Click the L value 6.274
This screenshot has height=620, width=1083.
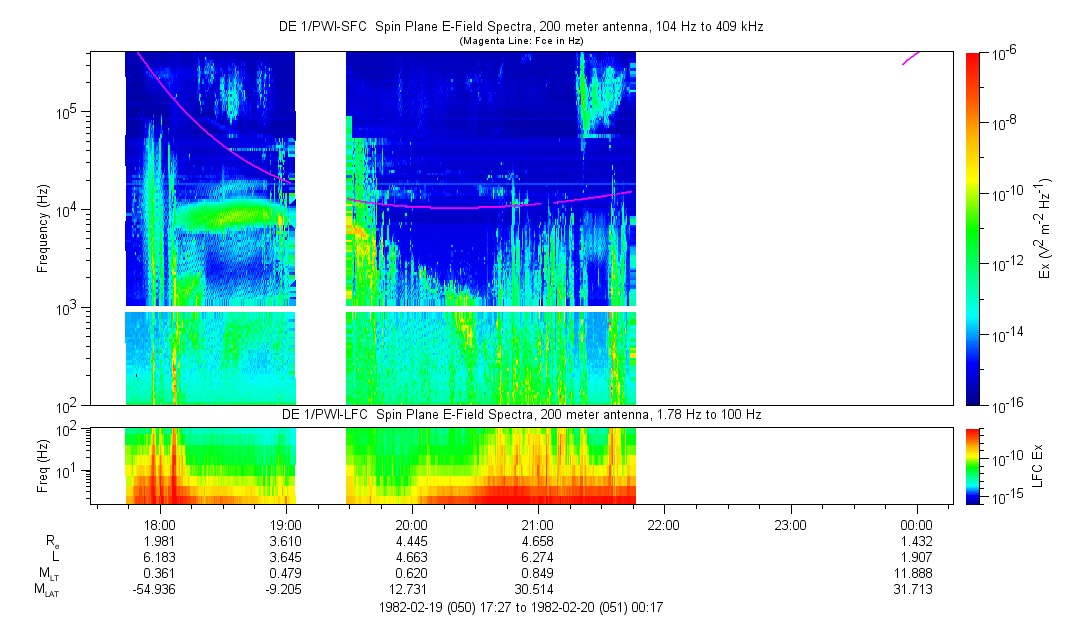coord(537,557)
